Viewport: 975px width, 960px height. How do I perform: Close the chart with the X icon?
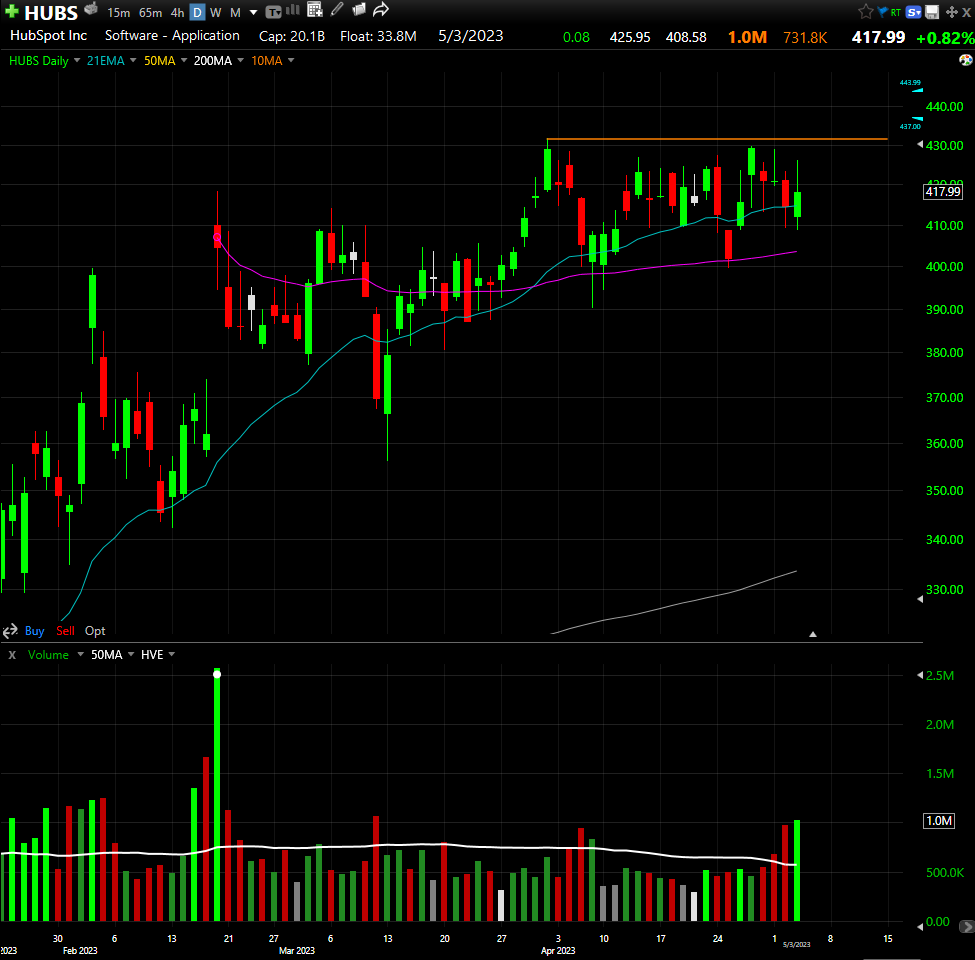pyautogui.click(x=966, y=12)
